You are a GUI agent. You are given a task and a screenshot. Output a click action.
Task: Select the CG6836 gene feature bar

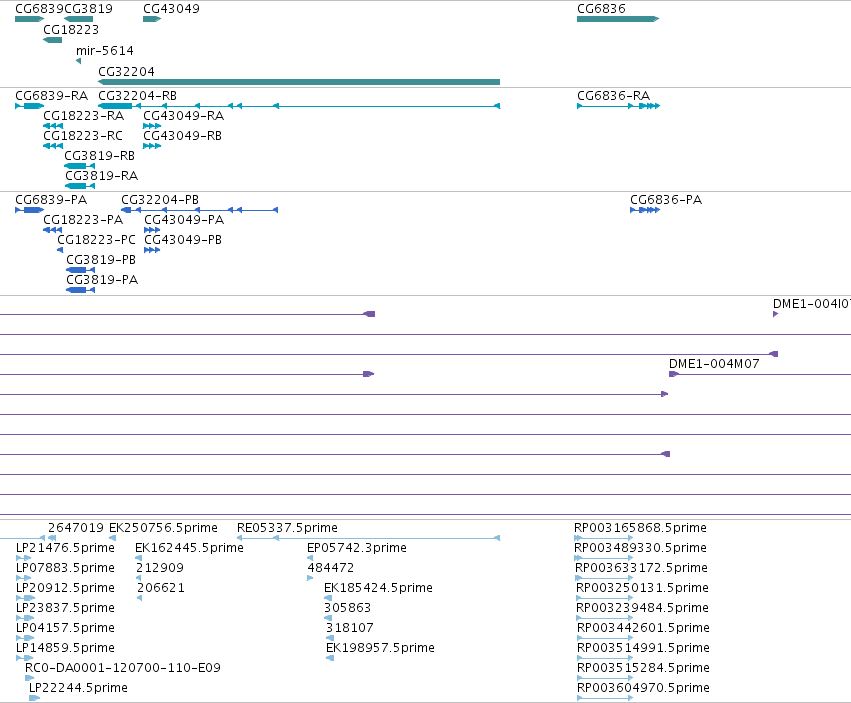coord(618,19)
